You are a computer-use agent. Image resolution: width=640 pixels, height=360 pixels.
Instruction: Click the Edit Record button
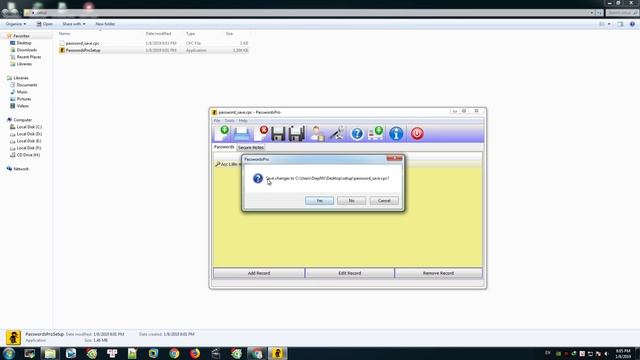point(350,273)
